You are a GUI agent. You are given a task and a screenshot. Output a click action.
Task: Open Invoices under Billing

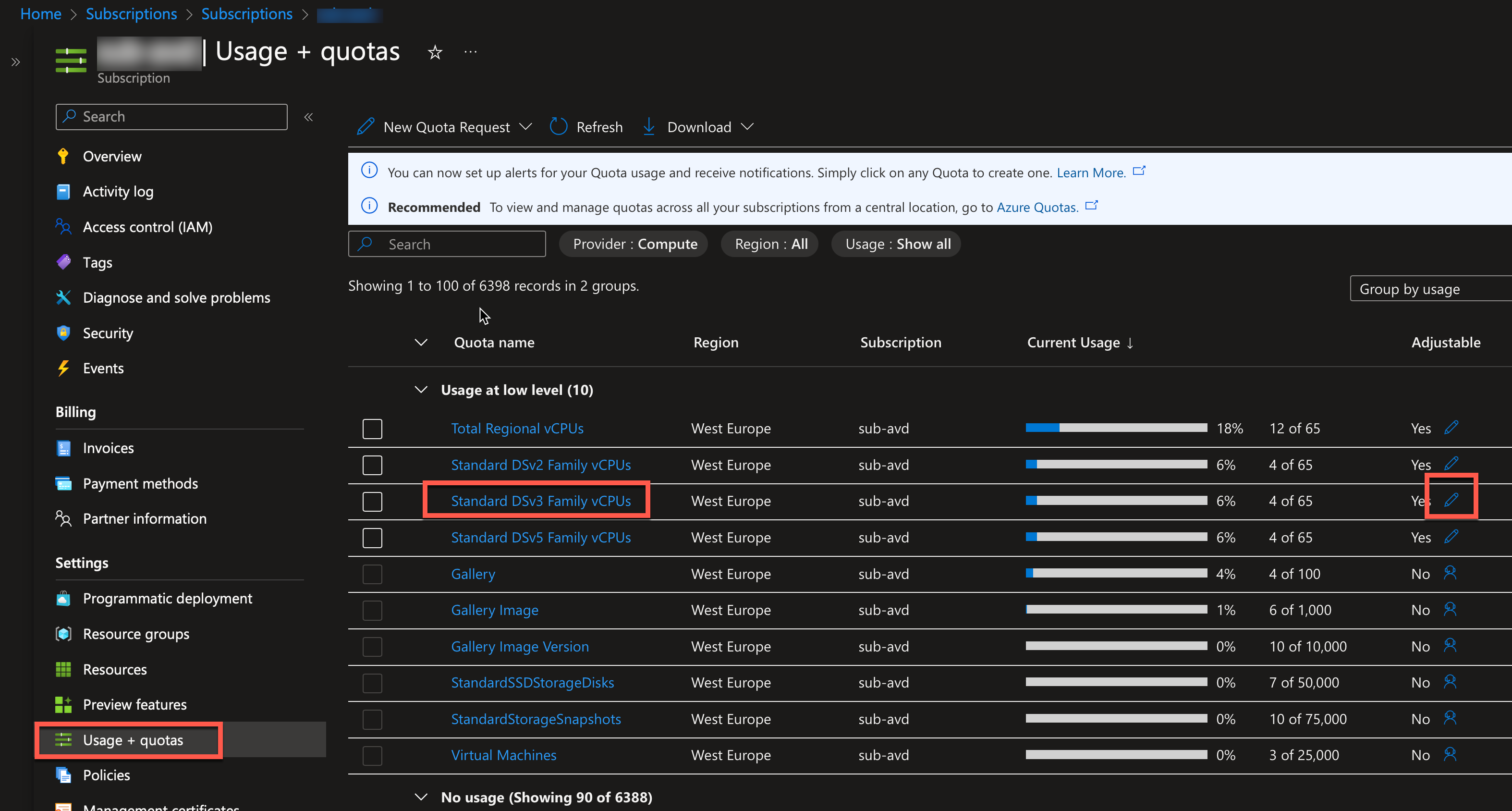click(109, 448)
